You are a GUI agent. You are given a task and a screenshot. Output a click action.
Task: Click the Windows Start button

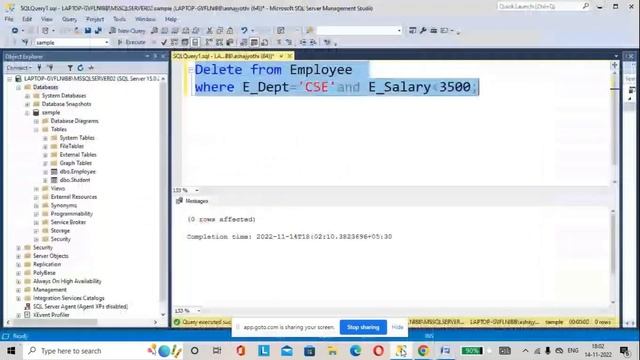click(x=11, y=351)
